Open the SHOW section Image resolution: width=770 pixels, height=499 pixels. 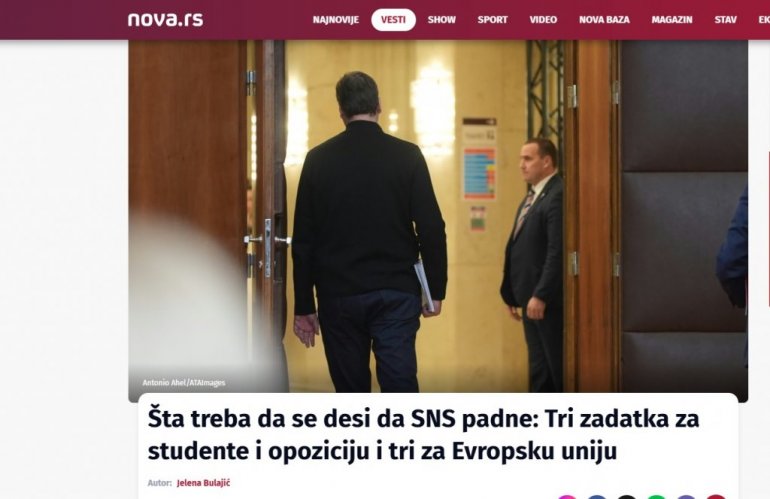tap(441, 20)
